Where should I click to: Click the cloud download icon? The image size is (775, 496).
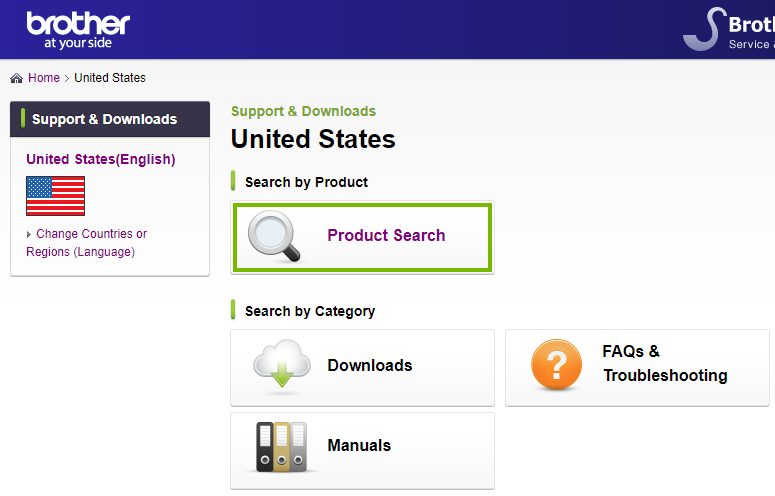[x=282, y=365]
